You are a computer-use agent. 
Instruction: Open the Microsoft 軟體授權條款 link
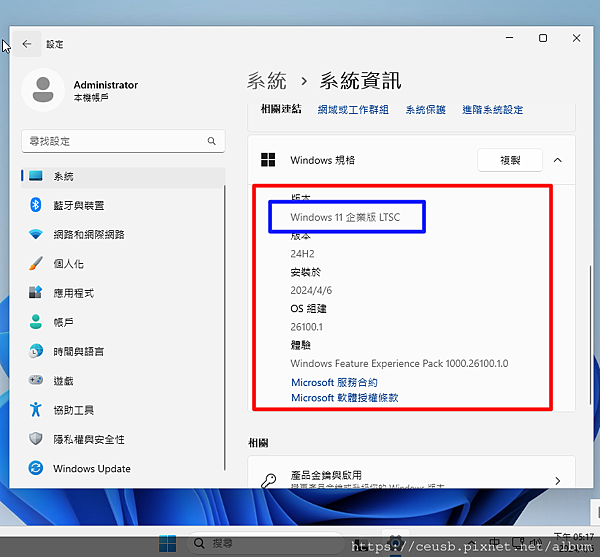[x=344, y=397]
